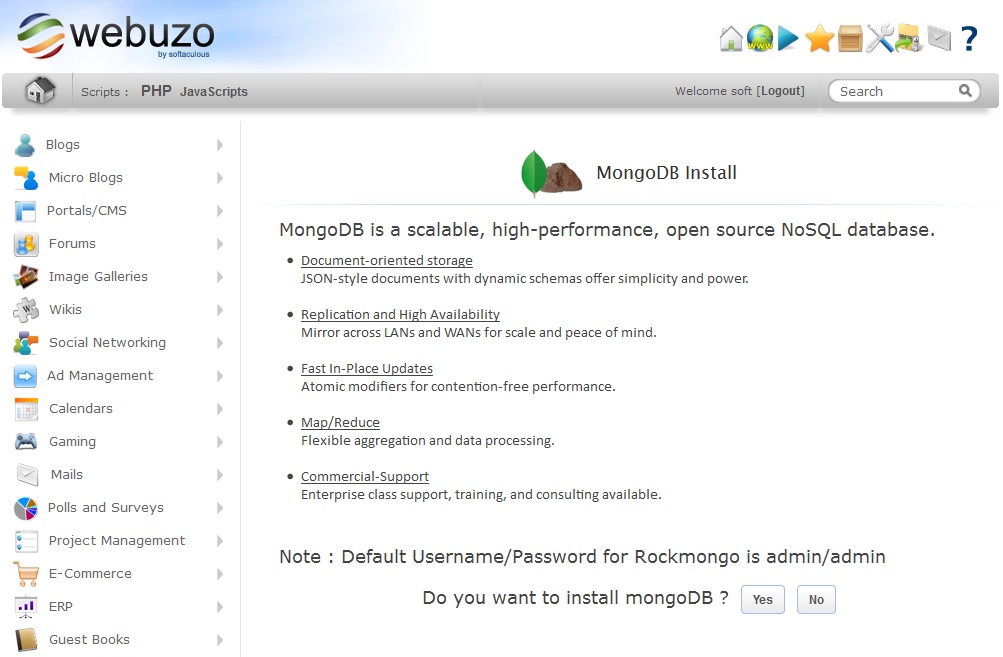Expand the Social Networking category arrow
The width and height of the screenshot is (1003, 657).
pyautogui.click(x=219, y=343)
